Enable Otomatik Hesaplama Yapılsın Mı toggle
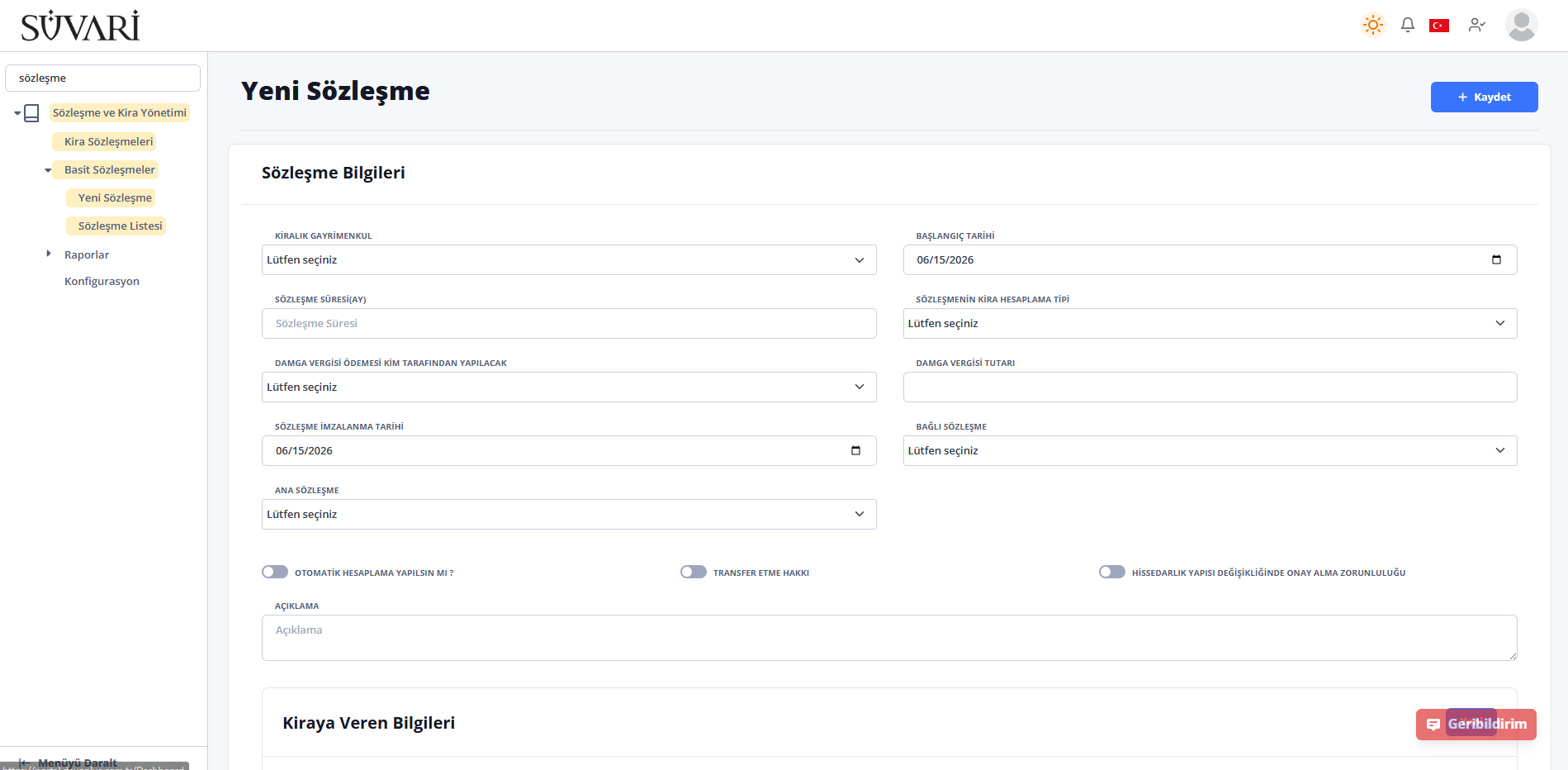This screenshot has height=770, width=1568. click(275, 572)
